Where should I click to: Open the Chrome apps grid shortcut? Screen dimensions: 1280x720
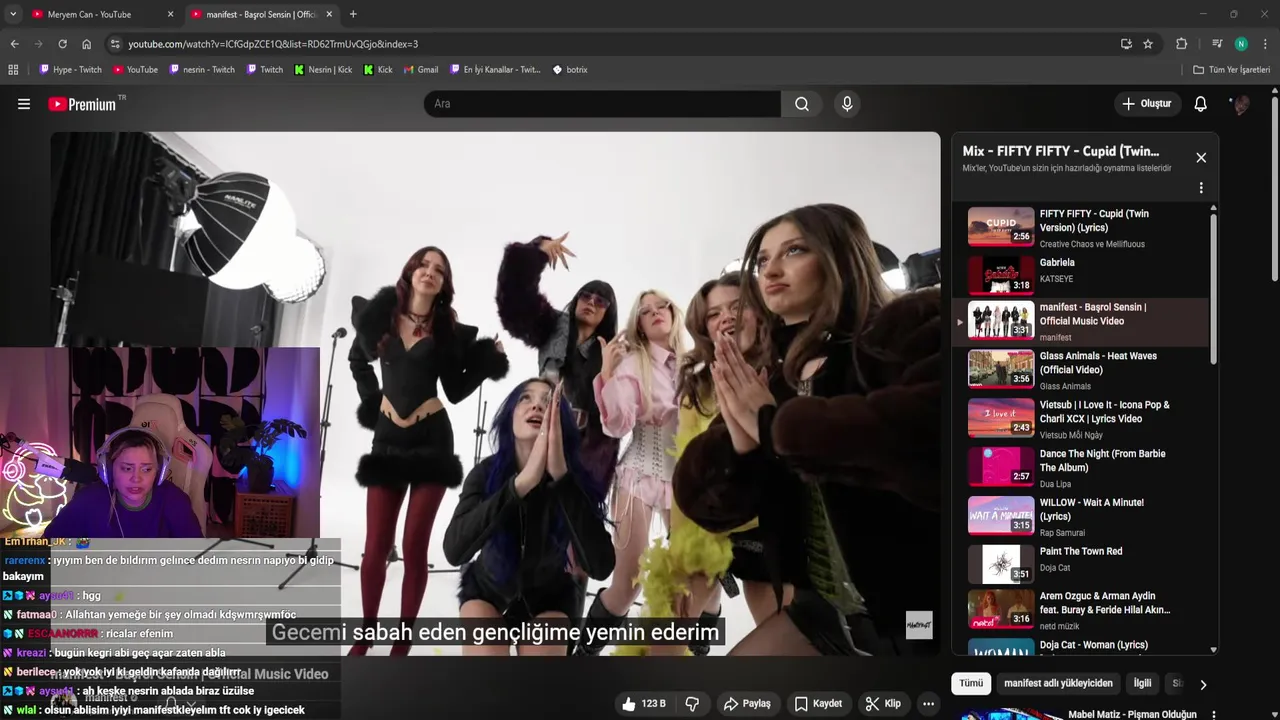tap(13, 70)
